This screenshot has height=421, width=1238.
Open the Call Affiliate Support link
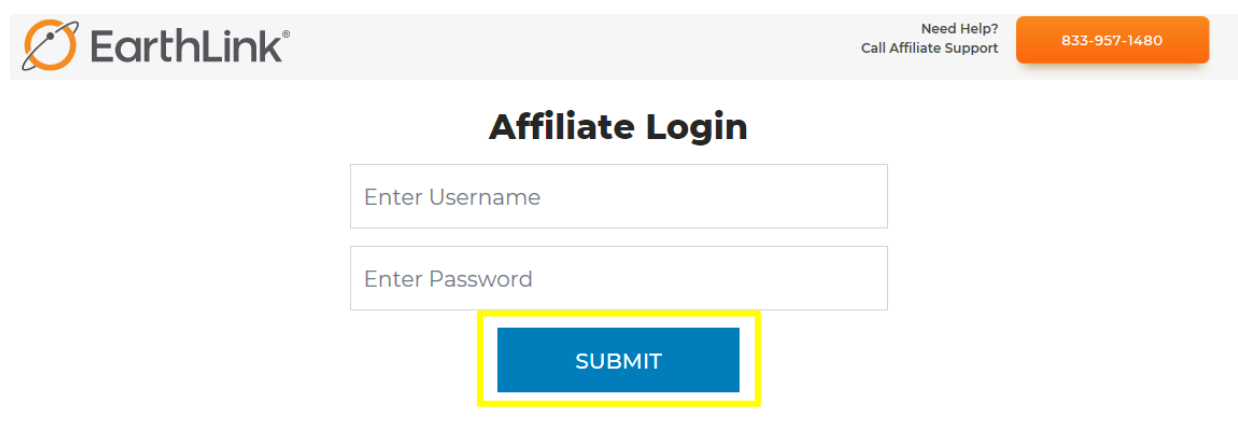click(x=929, y=48)
